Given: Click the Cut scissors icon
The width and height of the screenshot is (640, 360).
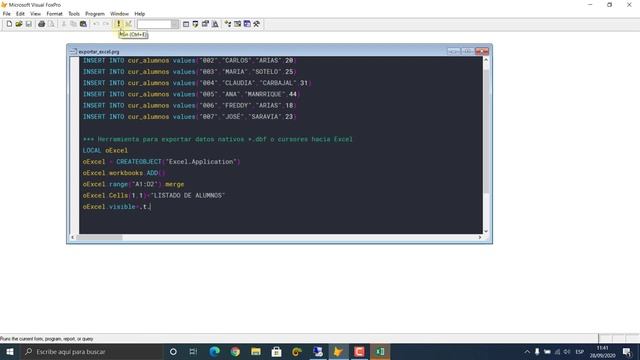Looking at the screenshot, I should [64, 24].
